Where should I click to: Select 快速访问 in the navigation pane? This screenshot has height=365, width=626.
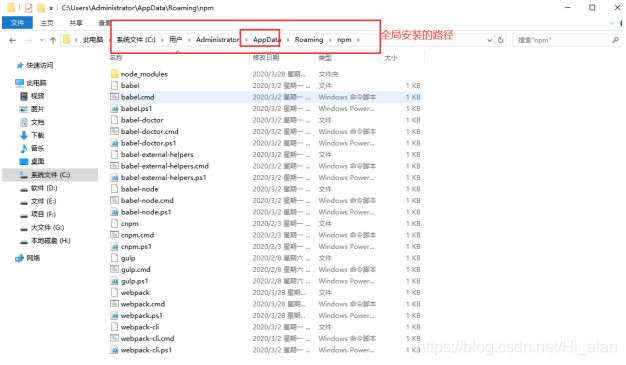point(35,65)
